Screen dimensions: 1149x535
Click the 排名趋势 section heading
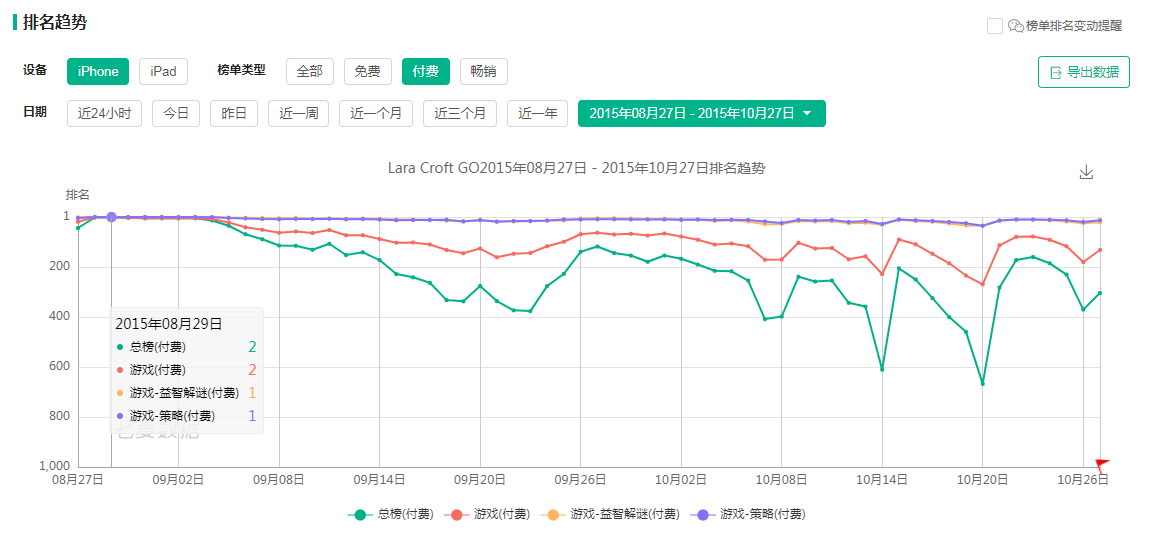(x=55, y=23)
